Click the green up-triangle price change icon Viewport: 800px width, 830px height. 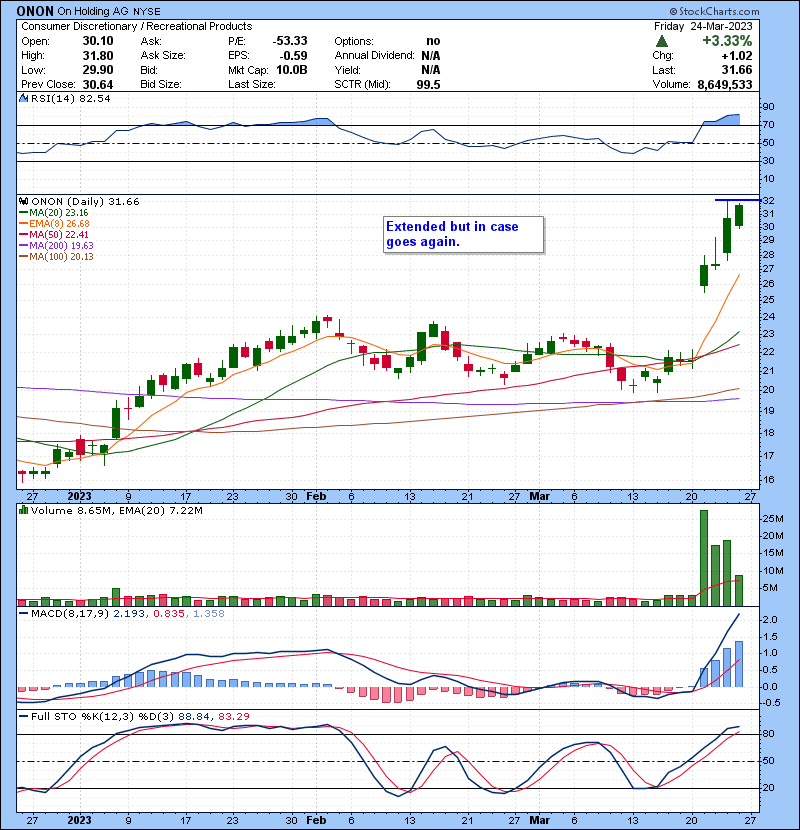661,41
